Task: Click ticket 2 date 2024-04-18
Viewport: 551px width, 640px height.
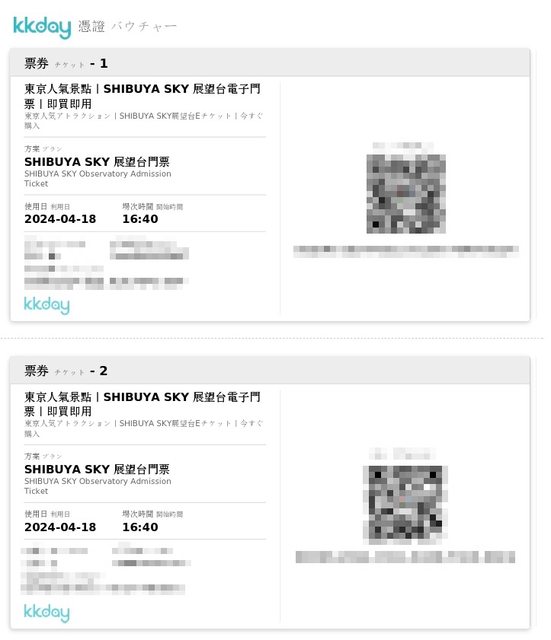Action: (x=60, y=527)
